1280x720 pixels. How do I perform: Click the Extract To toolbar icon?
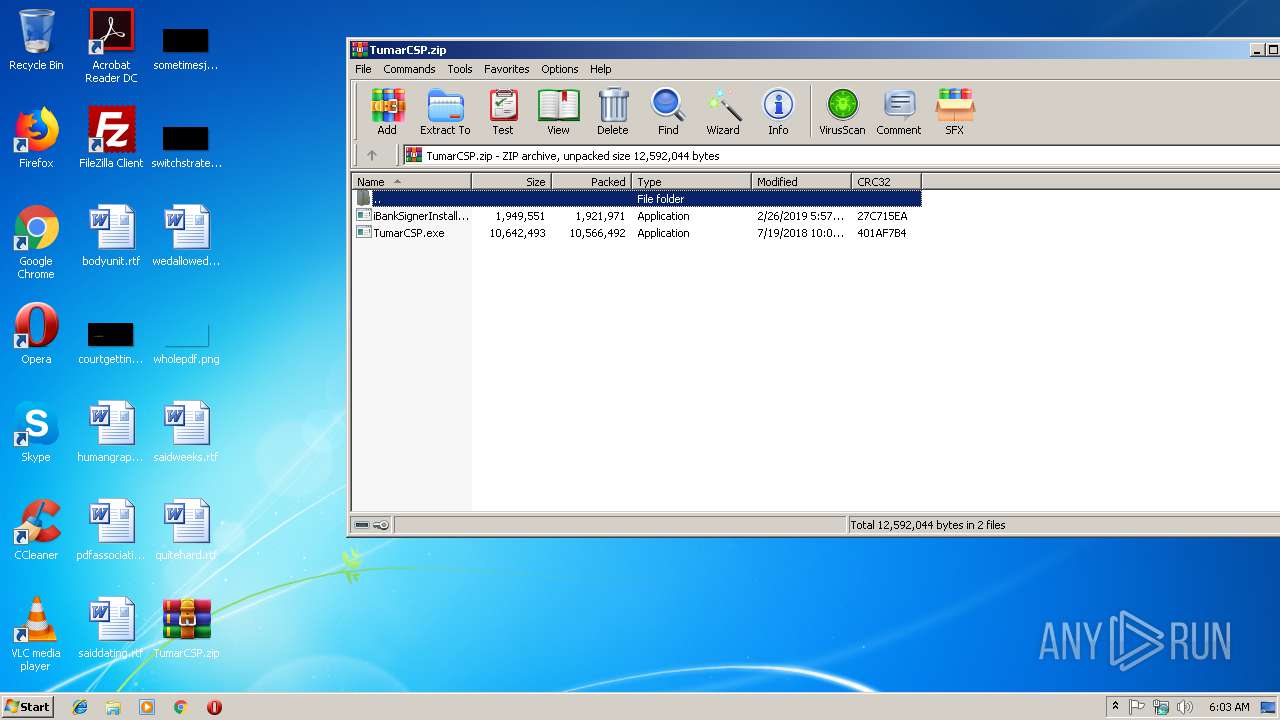pos(445,112)
